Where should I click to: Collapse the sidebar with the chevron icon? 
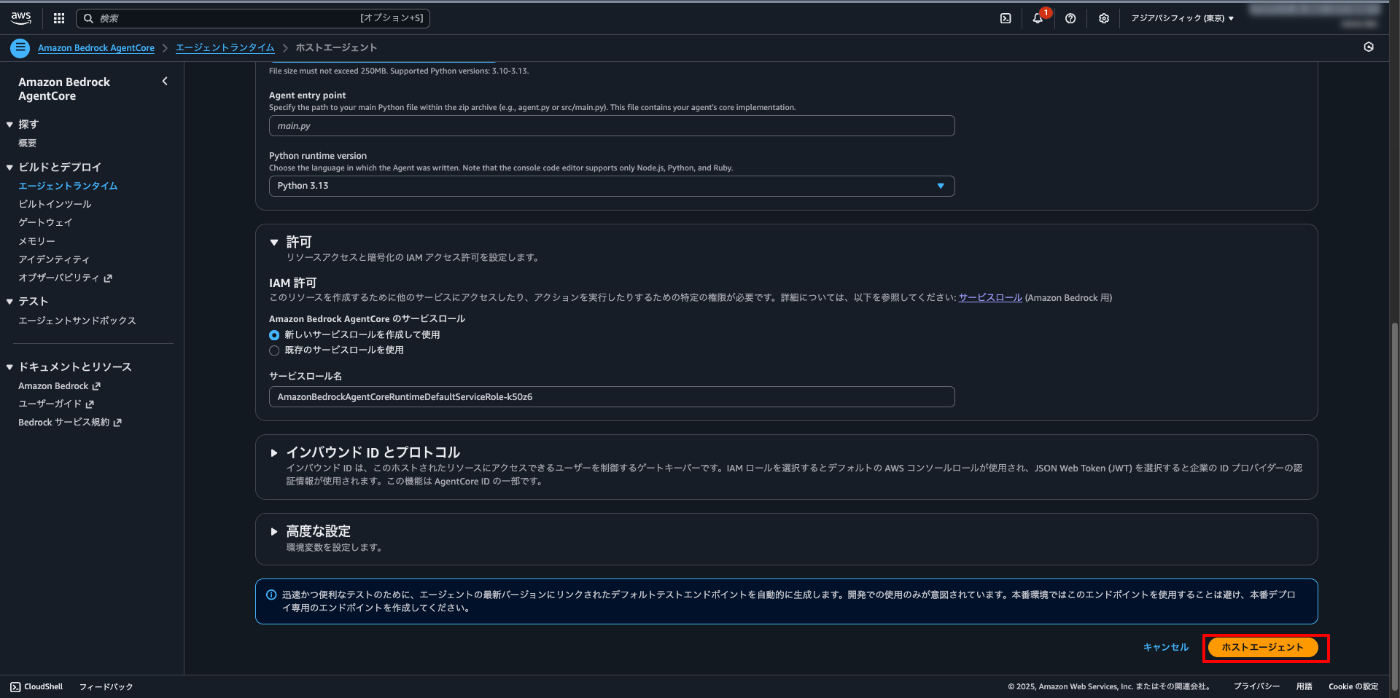pos(165,81)
